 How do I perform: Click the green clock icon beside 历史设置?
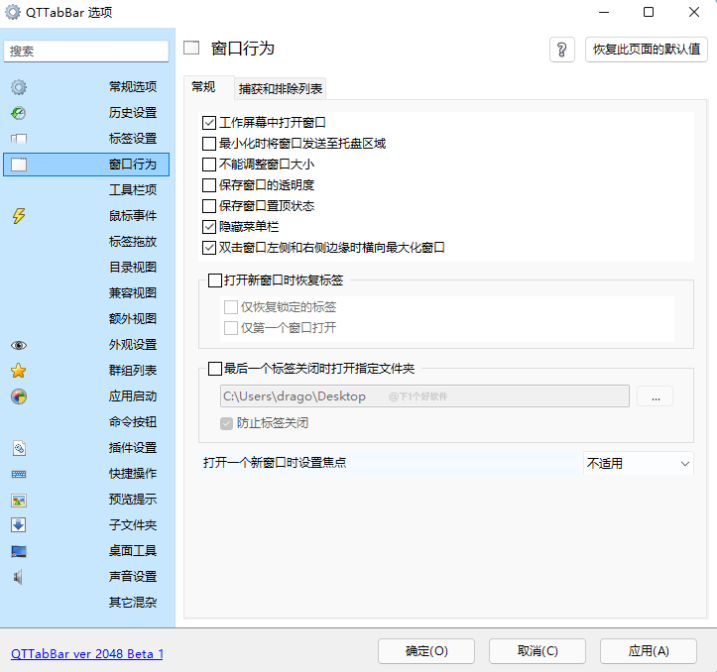click(19, 113)
